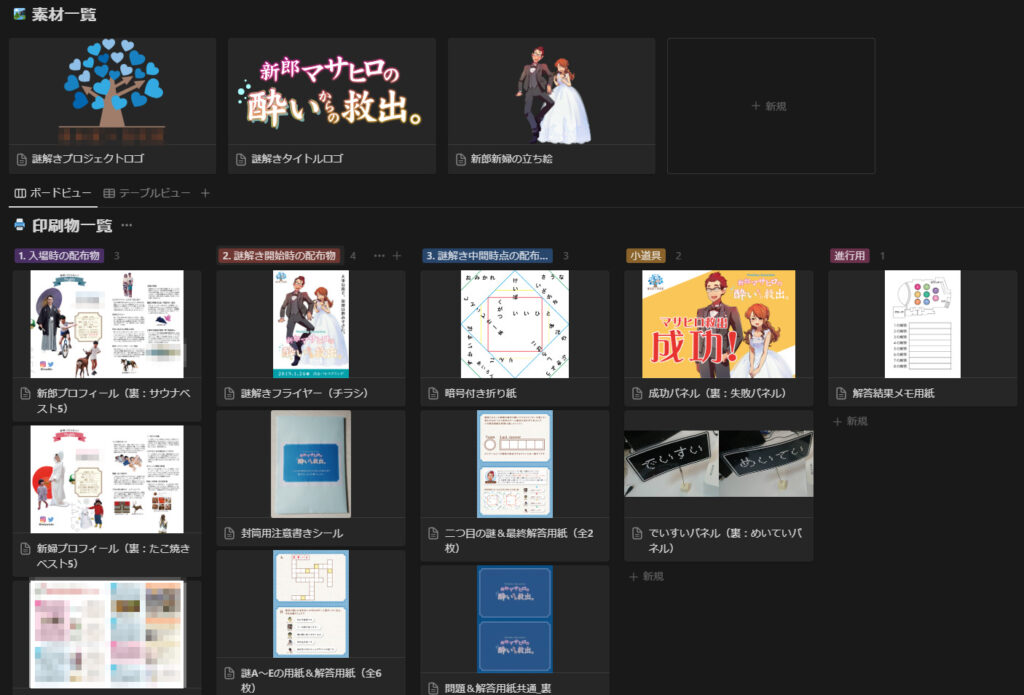The height and width of the screenshot is (695, 1024).
Task: Click + 新規 in the 素材一覧 gallery
Action: [x=770, y=106]
